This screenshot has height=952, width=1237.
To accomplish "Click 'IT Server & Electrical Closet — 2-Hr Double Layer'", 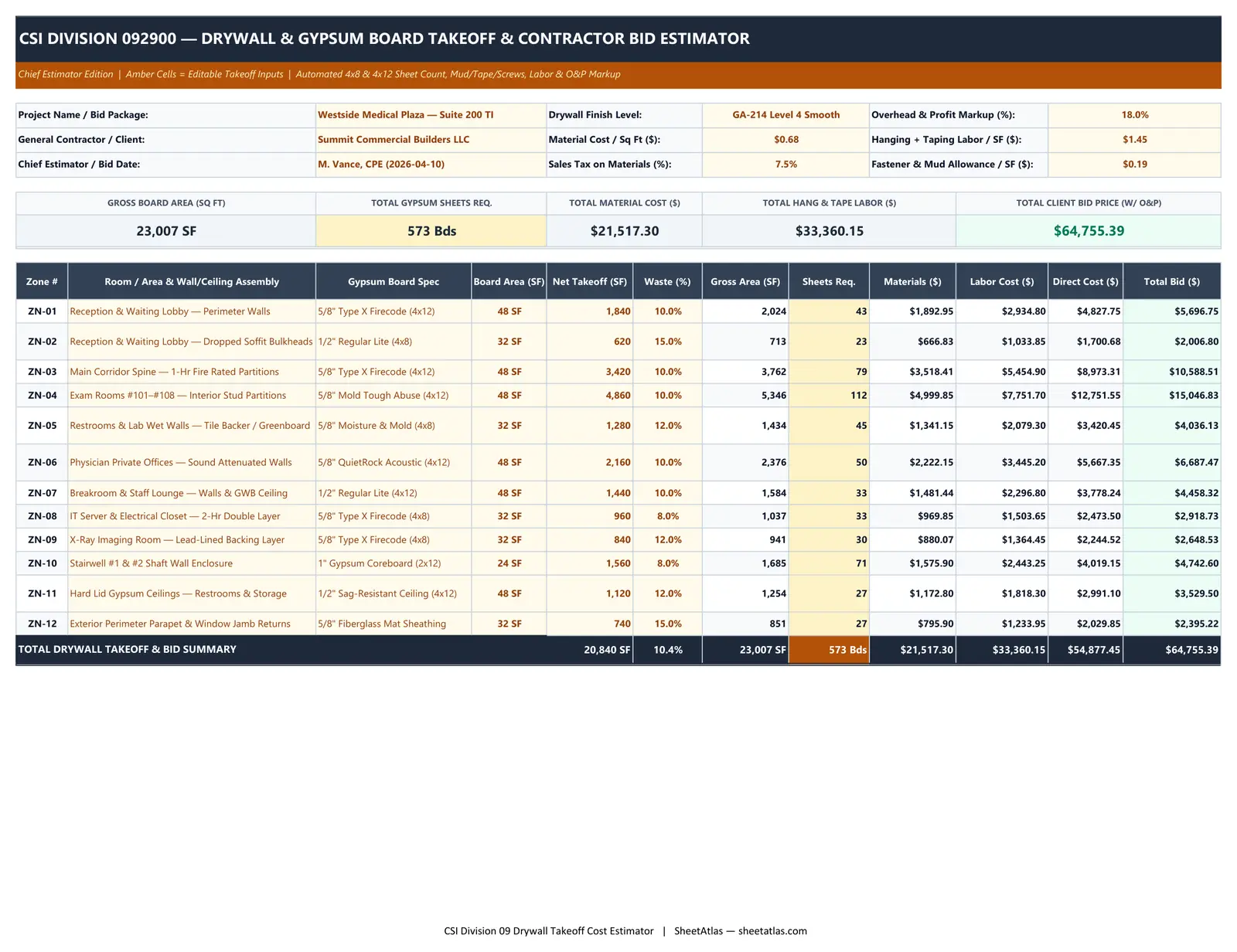I will pos(192,516).
